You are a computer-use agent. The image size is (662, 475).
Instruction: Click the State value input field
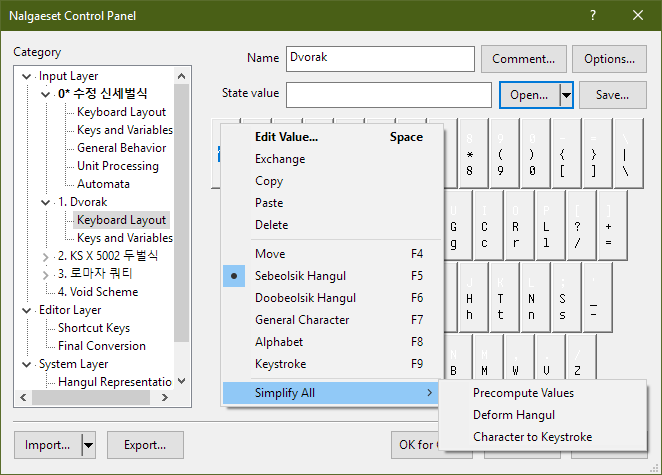388,95
